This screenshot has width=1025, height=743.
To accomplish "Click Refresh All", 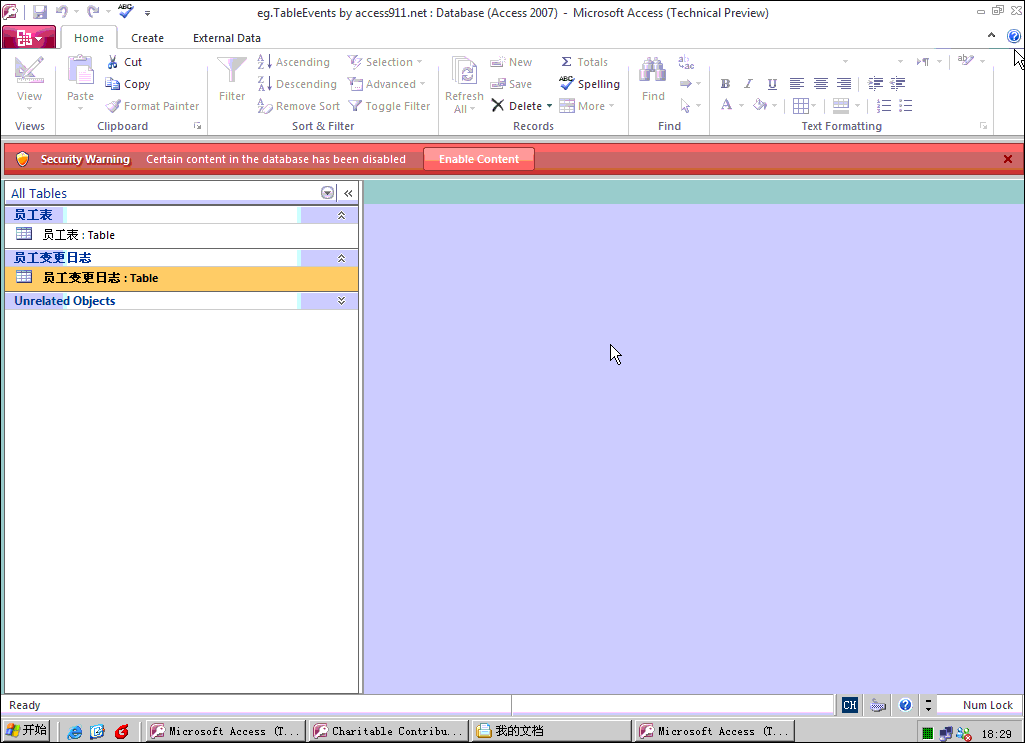I will 464,84.
